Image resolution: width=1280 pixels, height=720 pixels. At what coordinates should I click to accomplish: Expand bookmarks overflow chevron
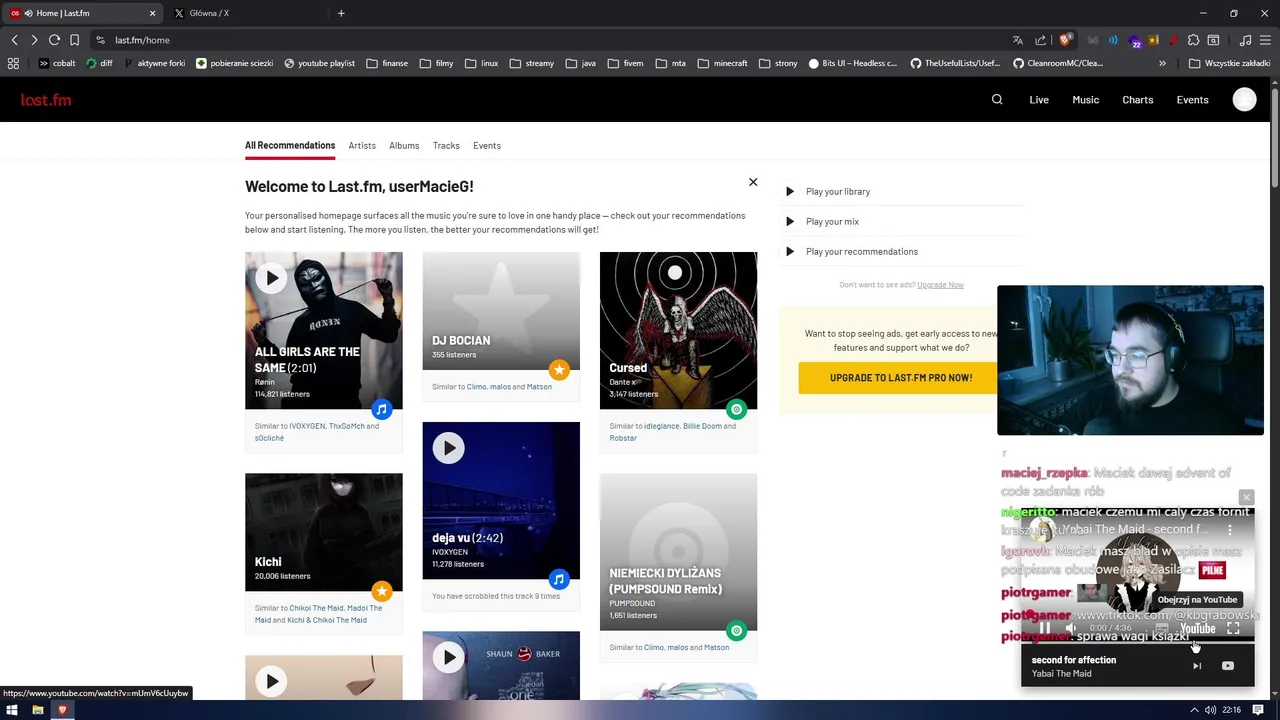1162,63
